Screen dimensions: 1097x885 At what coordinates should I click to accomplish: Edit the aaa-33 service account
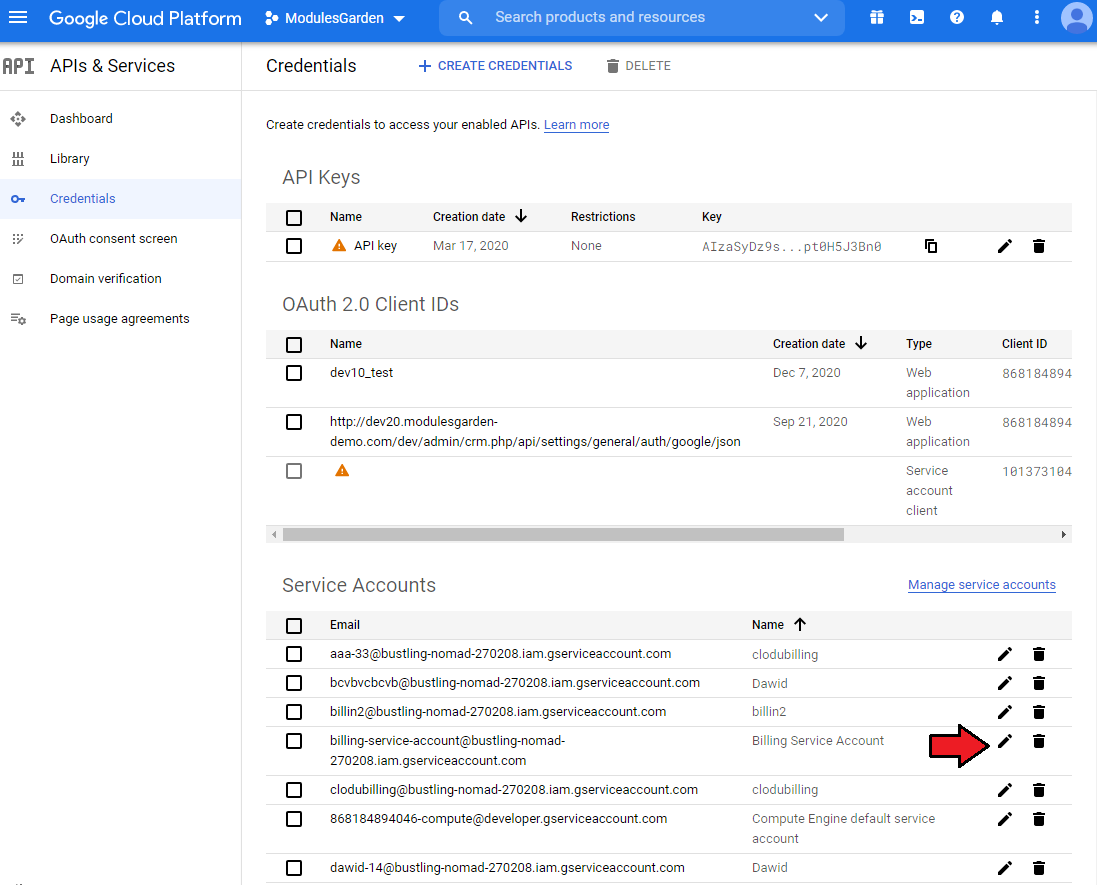pyautogui.click(x=1005, y=654)
